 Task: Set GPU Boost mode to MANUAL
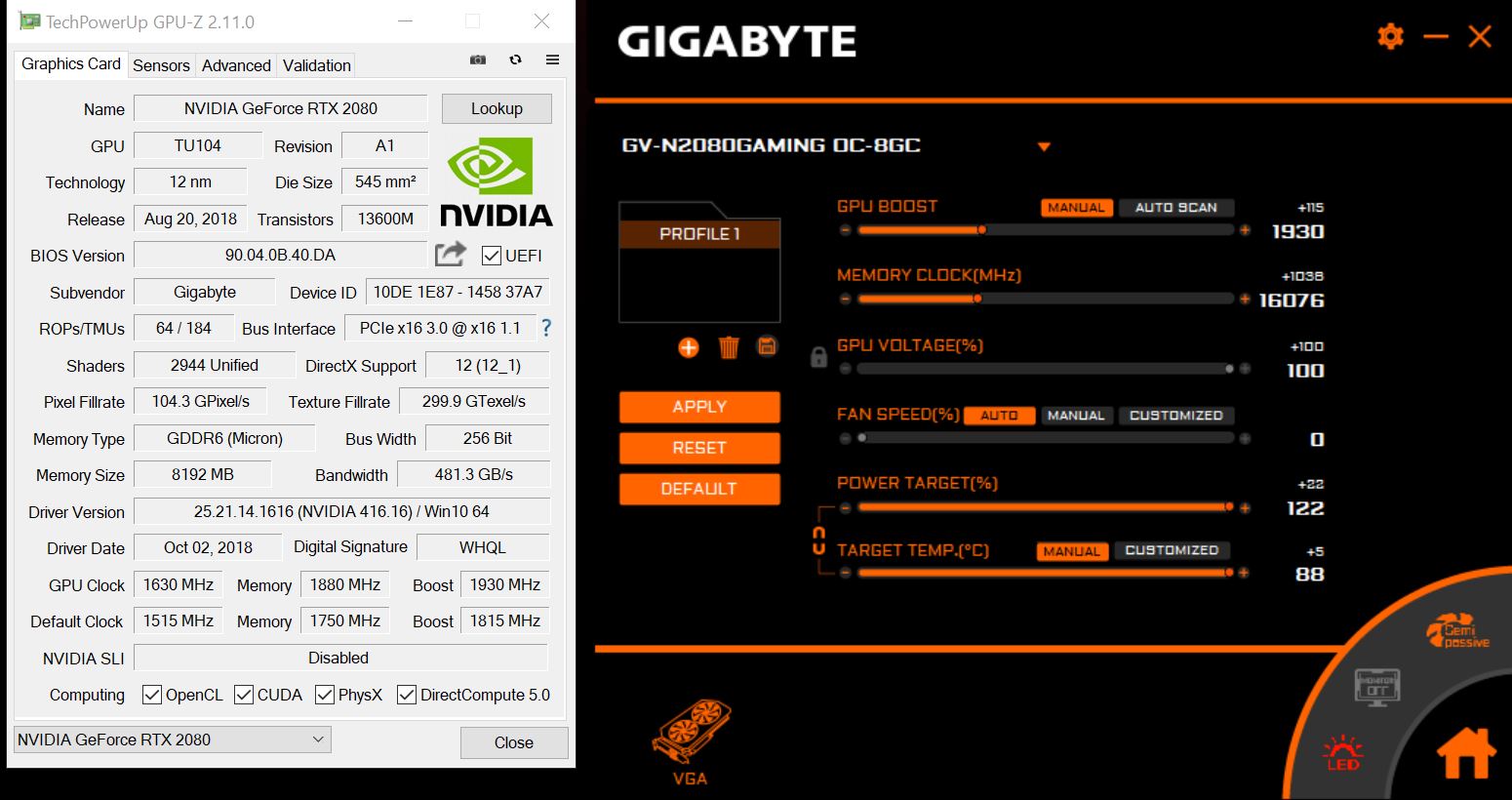pyautogui.click(x=1076, y=208)
